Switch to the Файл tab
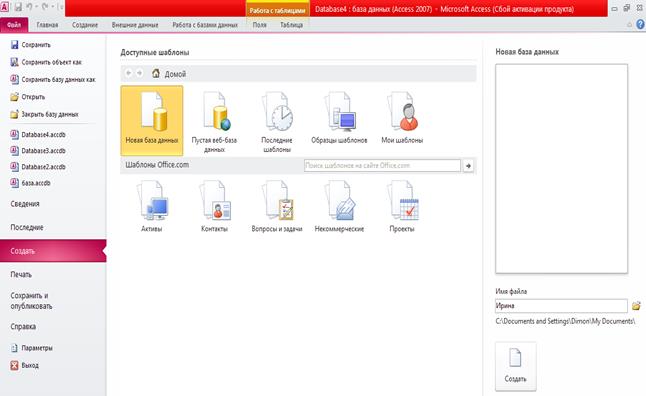The height and width of the screenshot is (396, 646). click(x=14, y=25)
